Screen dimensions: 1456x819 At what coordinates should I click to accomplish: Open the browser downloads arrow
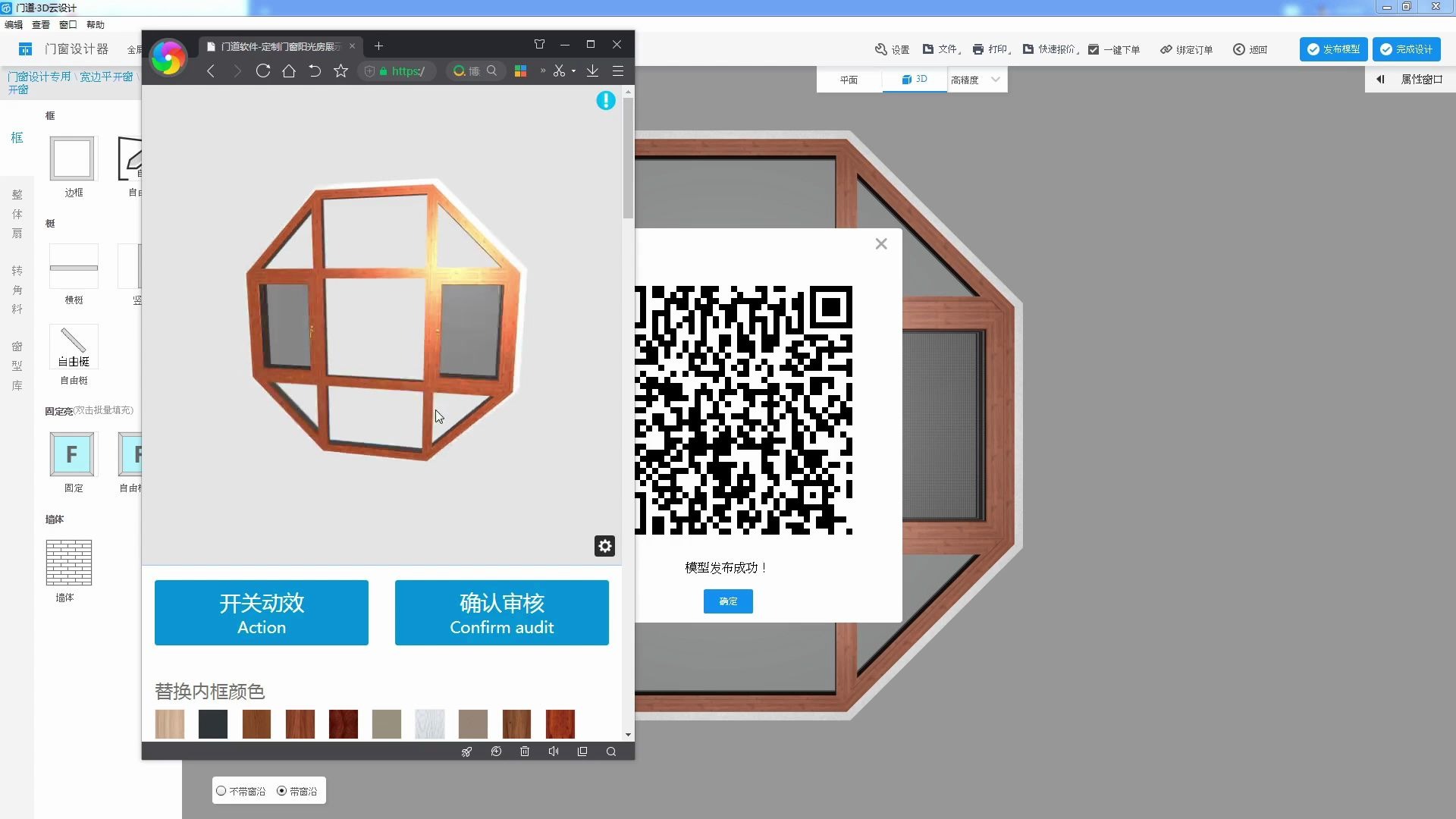[592, 71]
